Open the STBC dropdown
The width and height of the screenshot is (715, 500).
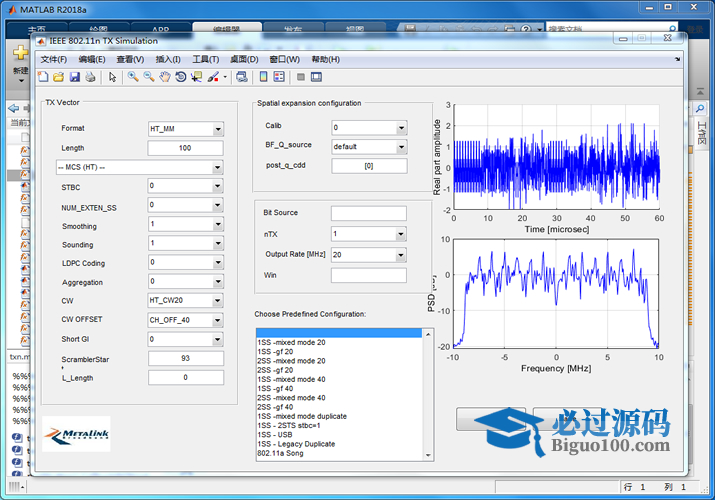coord(186,186)
